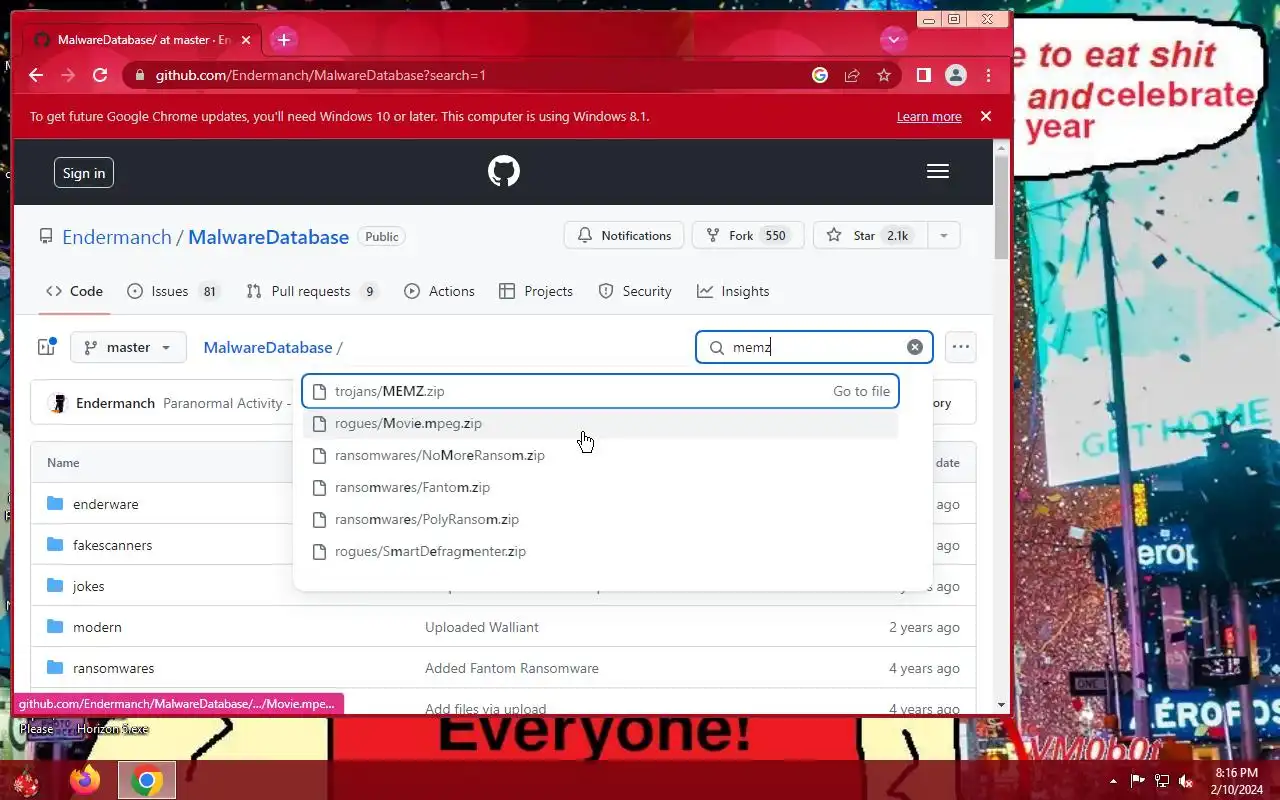Viewport: 1280px width, 800px height.
Task: Click the browser address bar URL
Action: coord(320,75)
